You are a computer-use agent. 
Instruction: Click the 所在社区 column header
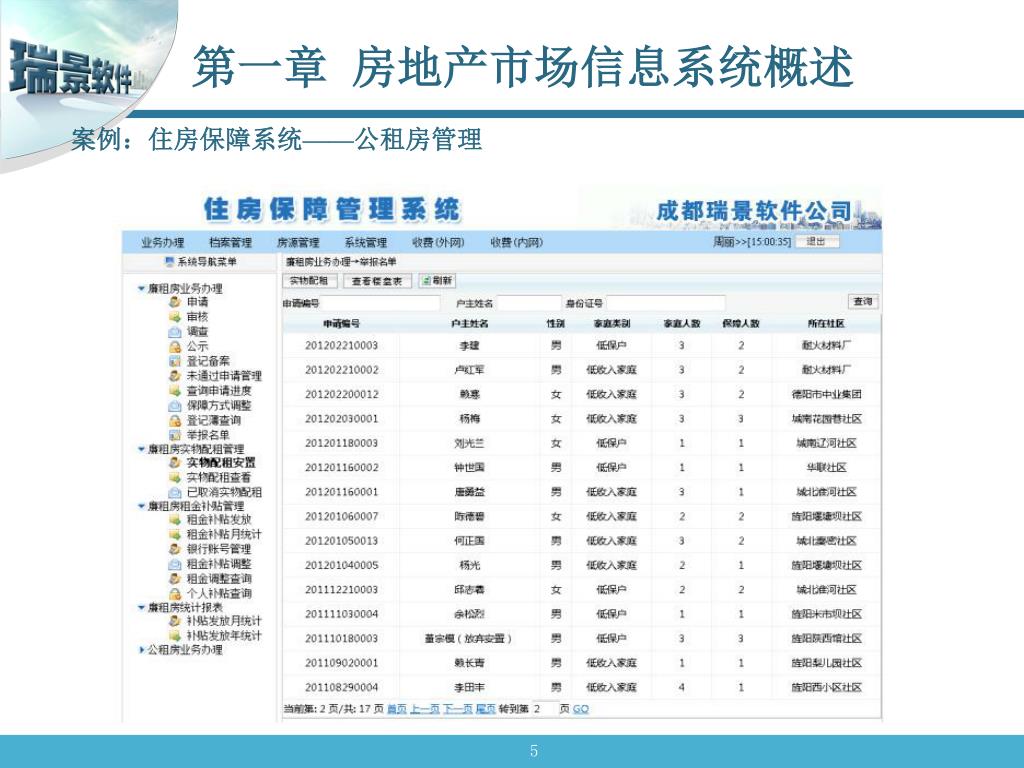[826, 323]
